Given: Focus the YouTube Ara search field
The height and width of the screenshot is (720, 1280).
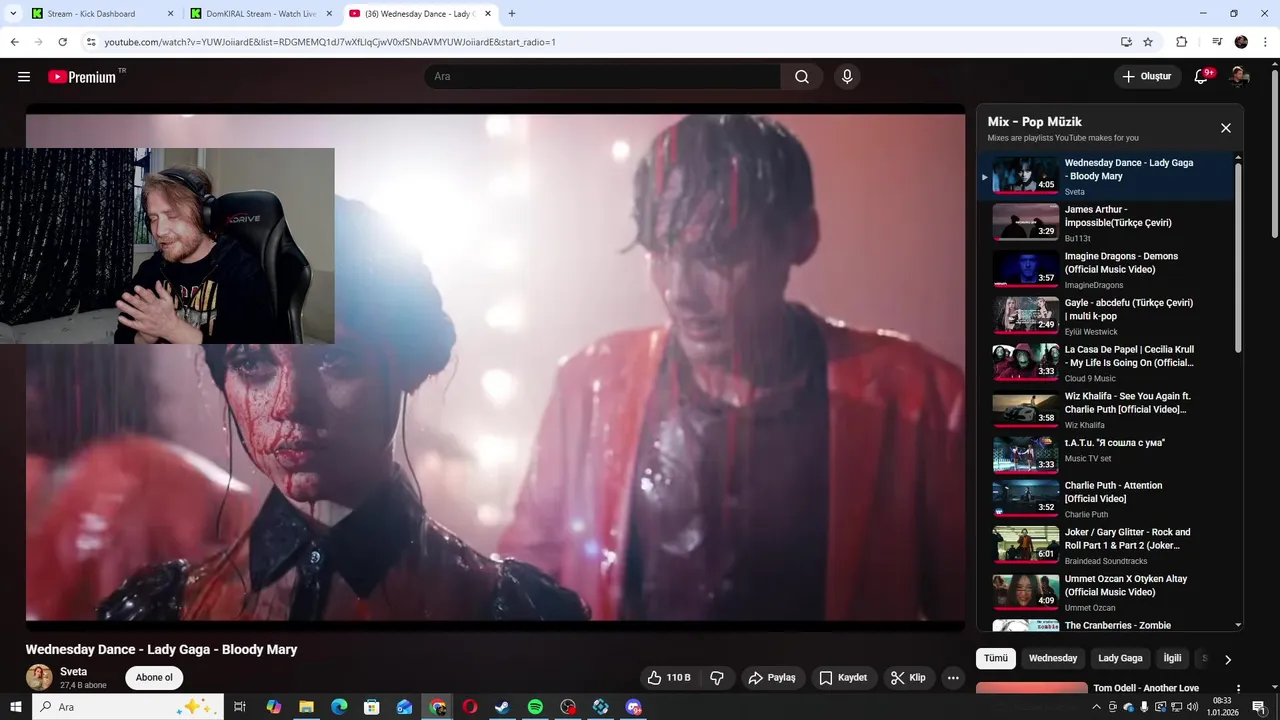Looking at the screenshot, I should 602,77.
